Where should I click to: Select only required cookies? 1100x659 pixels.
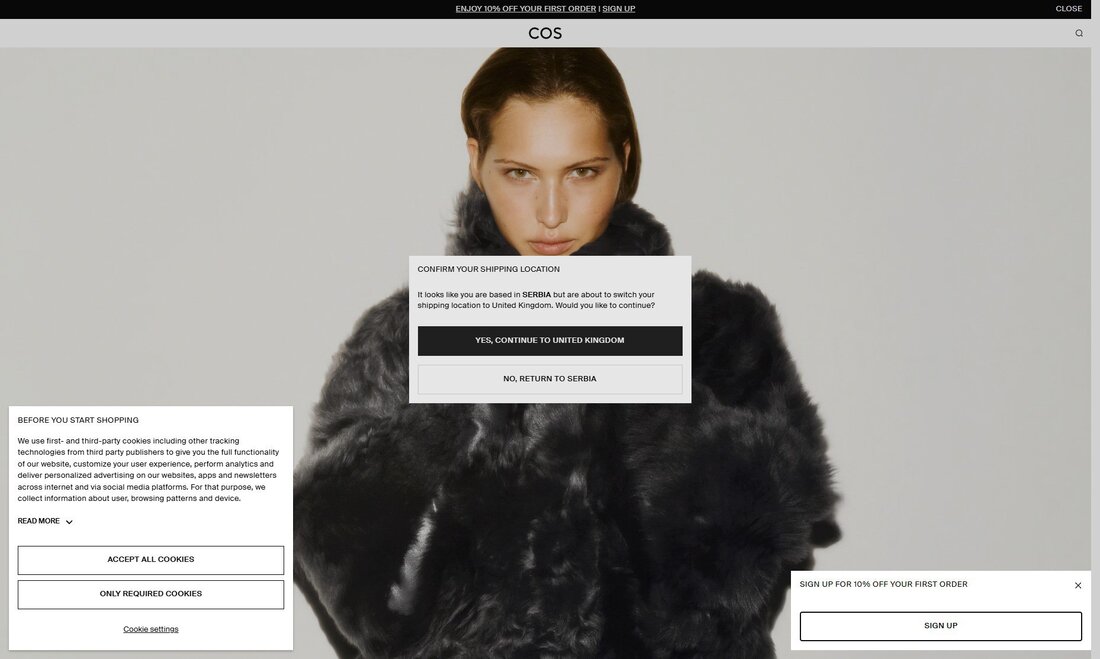pyautogui.click(x=151, y=594)
